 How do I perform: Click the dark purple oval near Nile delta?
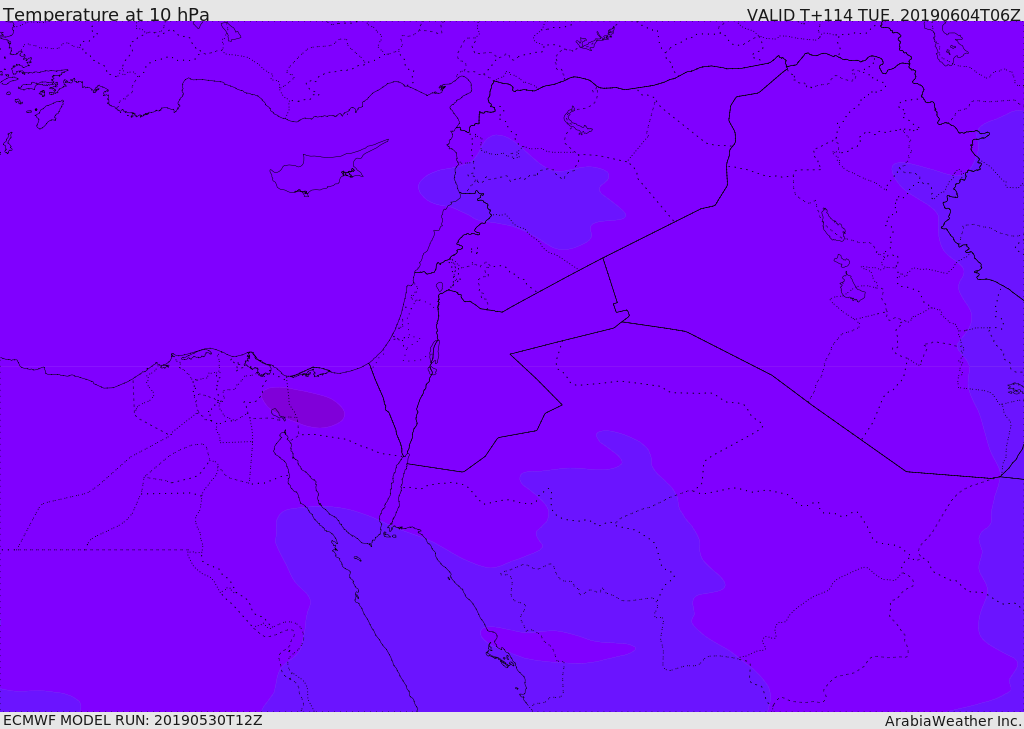coord(303,408)
